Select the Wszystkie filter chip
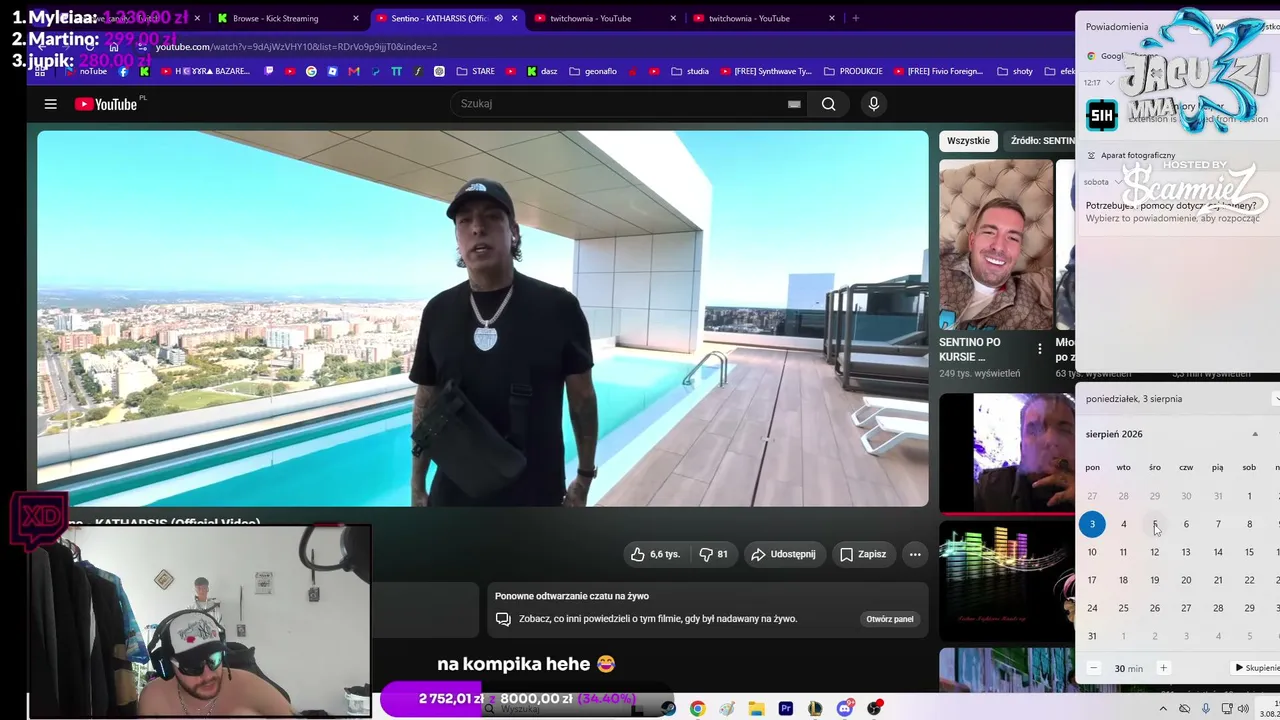 [x=968, y=141]
